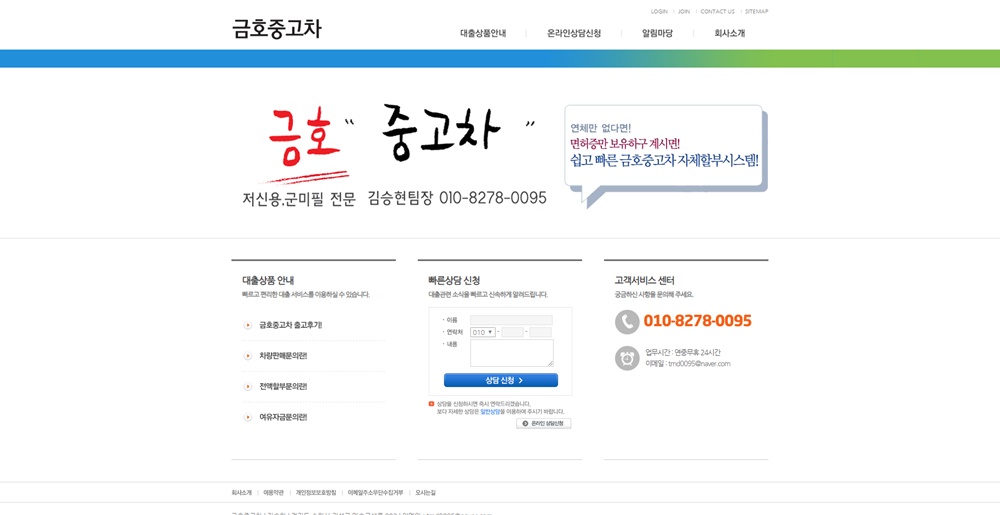1000x515 pixels.
Task: Click the 빠른상담 신청 section heading
Action: point(454,280)
